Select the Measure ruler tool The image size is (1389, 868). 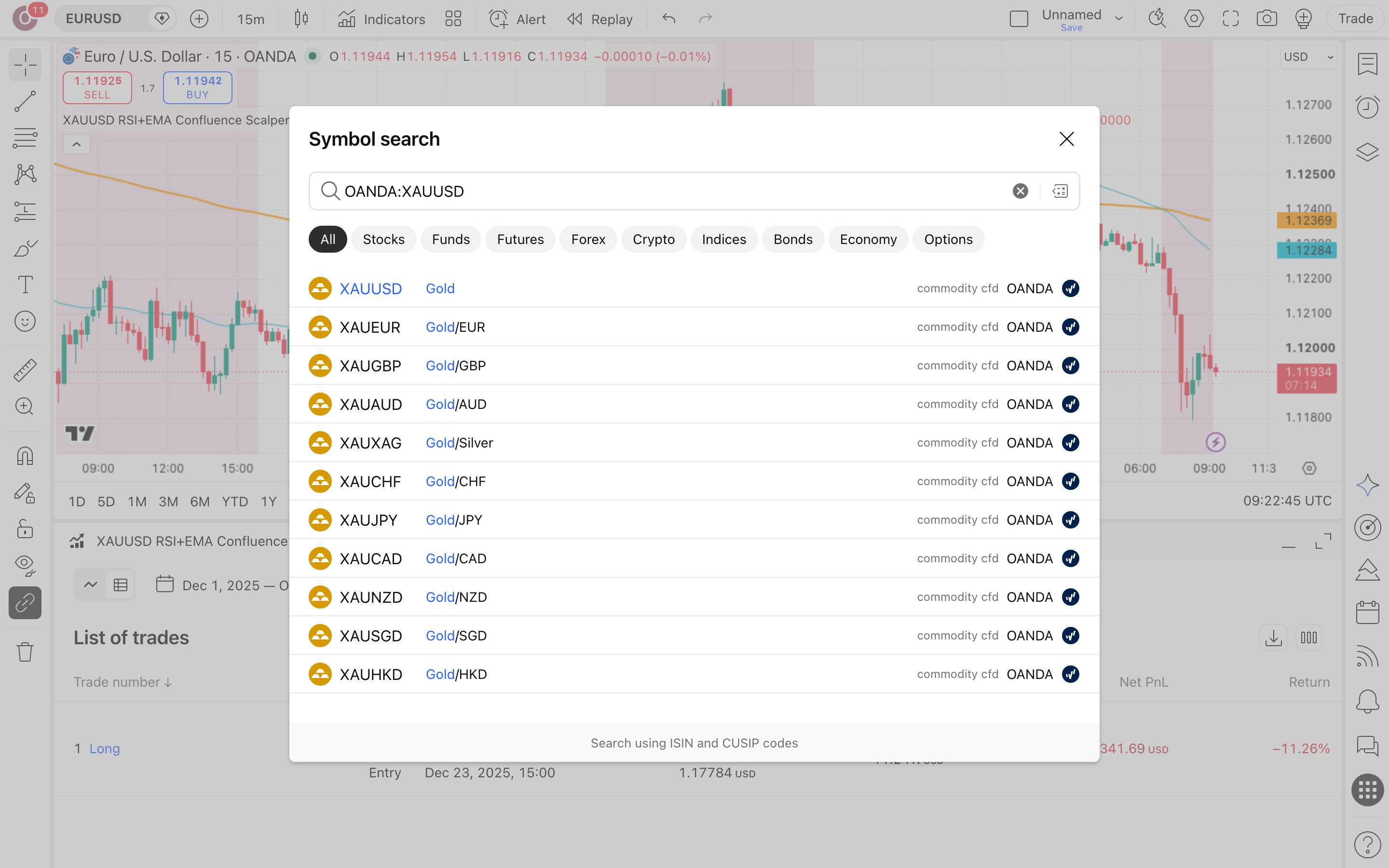(25, 370)
